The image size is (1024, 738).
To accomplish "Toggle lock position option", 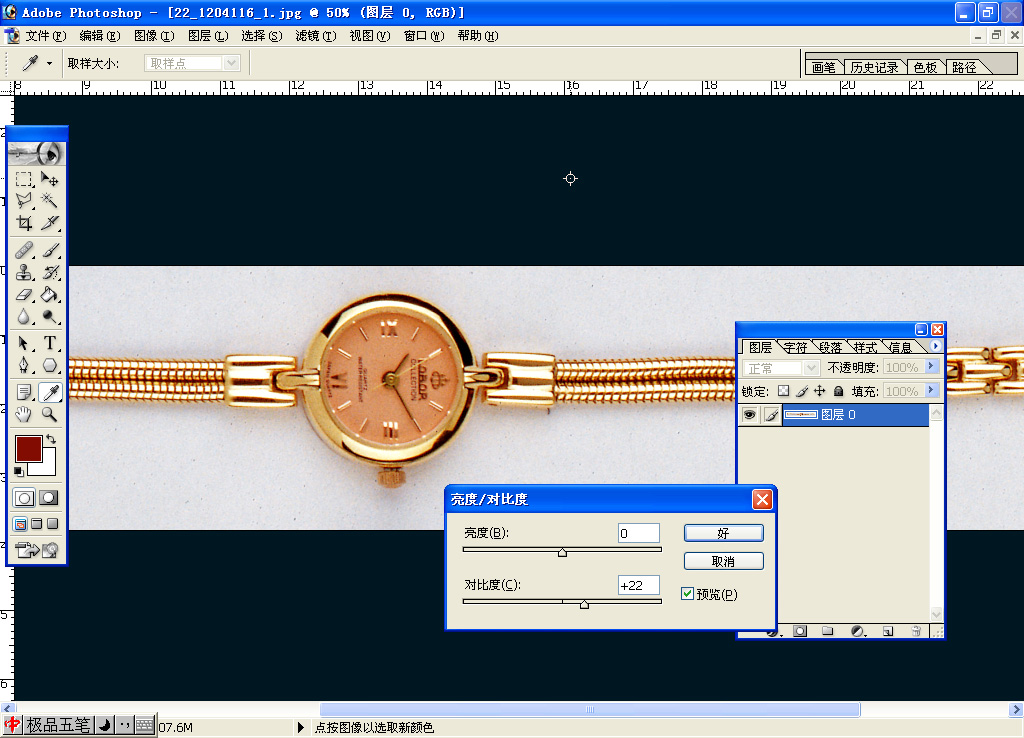I will (x=820, y=391).
